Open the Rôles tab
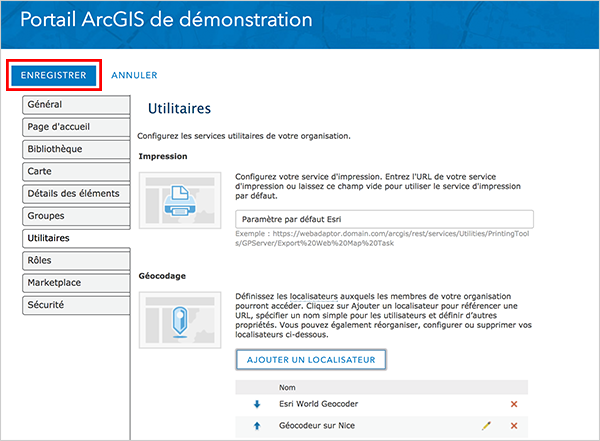This screenshot has width=600, height=441. click(x=76, y=260)
